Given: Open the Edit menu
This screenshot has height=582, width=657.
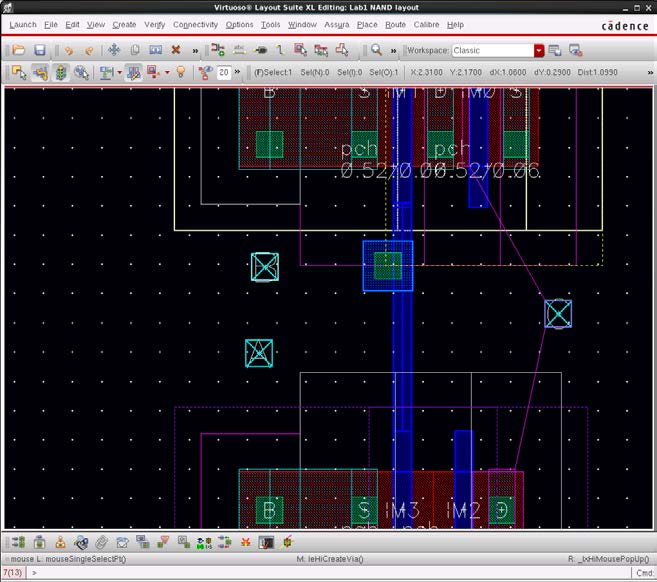Looking at the screenshot, I should pos(72,25).
